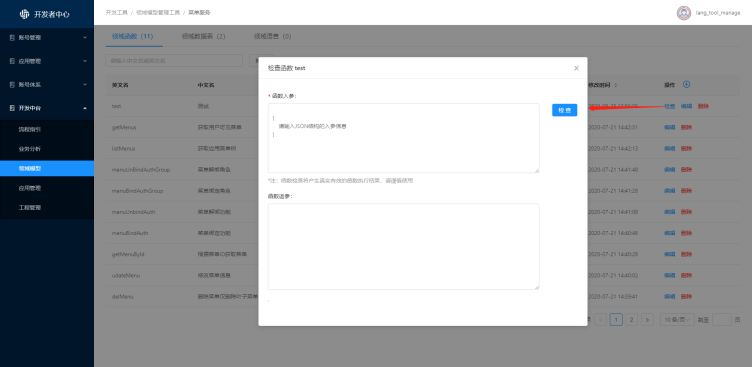This screenshot has height=367, width=752.
Task: Click the delMenu function name cell
Action: [x=122, y=296]
